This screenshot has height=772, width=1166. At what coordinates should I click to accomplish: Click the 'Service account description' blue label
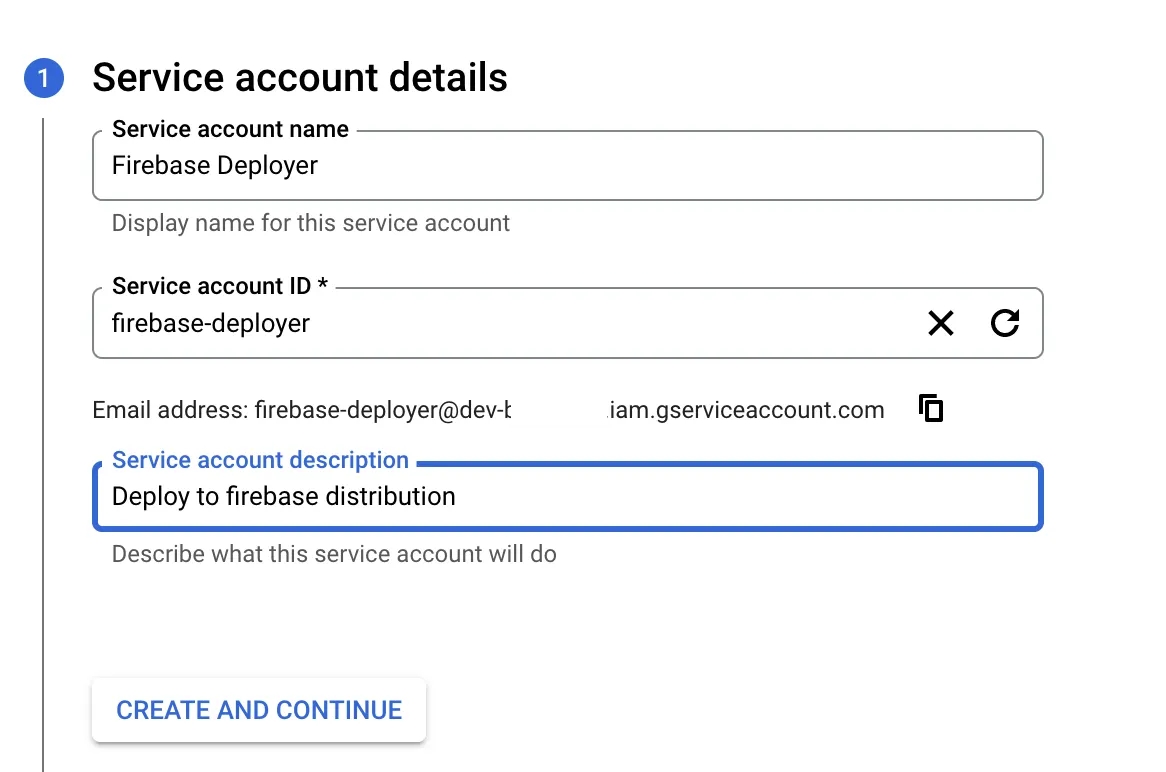pos(260,460)
